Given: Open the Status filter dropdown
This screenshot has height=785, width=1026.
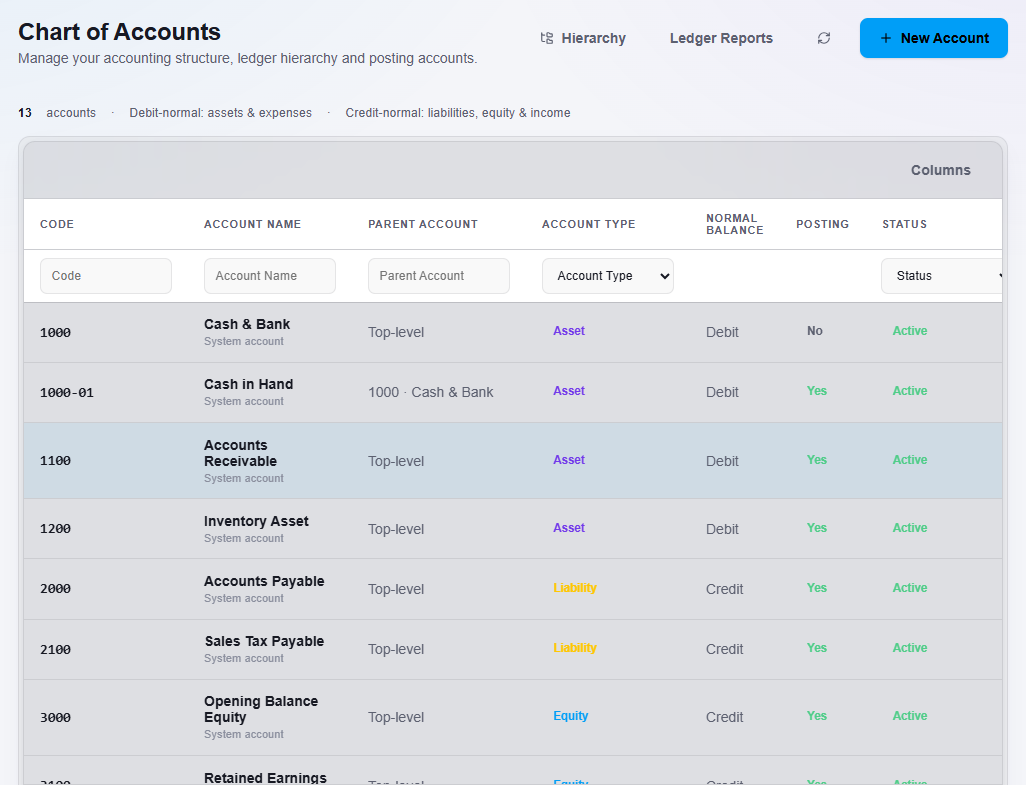Looking at the screenshot, I should [942, 276].
